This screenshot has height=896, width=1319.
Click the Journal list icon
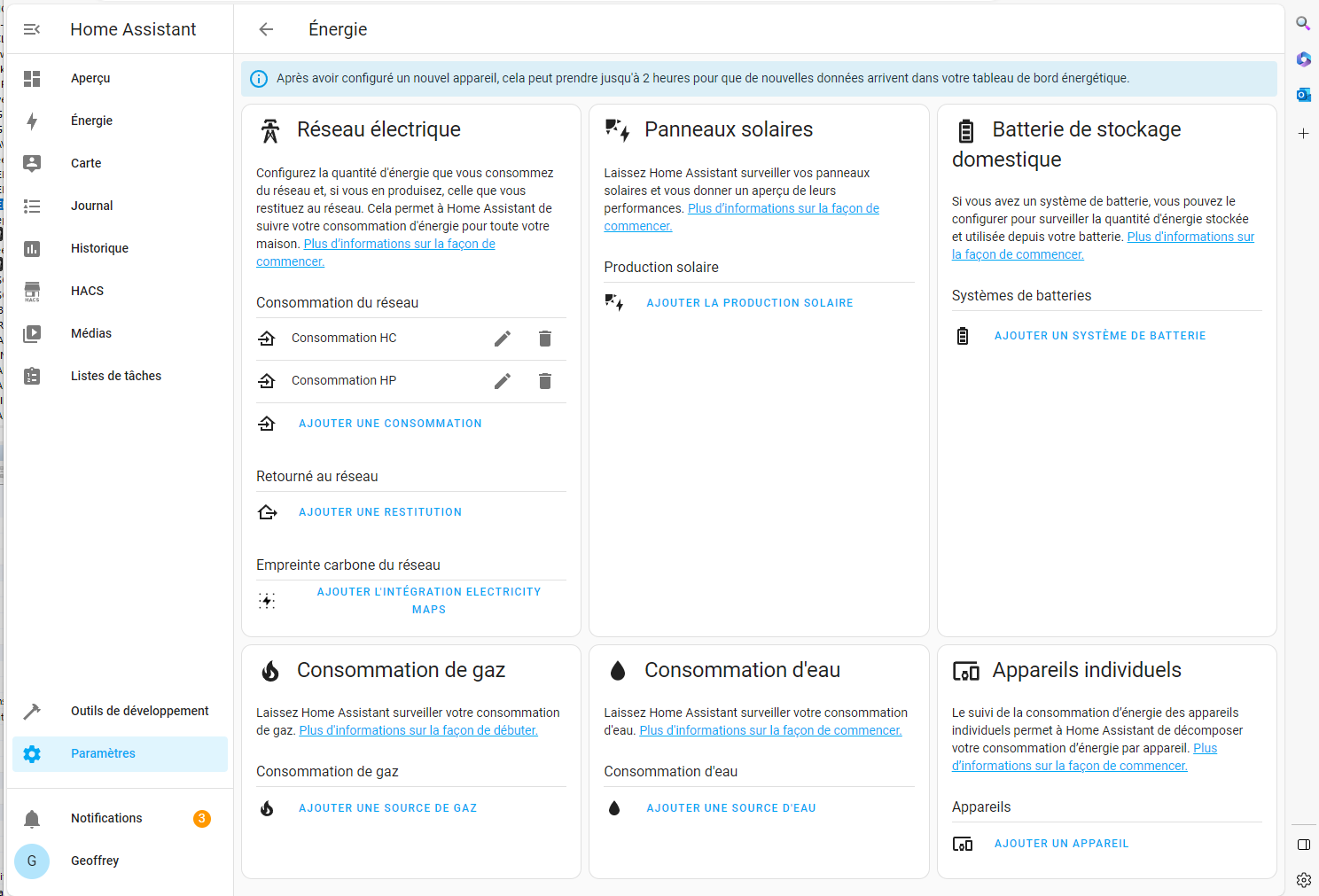[x=32, y=206]
